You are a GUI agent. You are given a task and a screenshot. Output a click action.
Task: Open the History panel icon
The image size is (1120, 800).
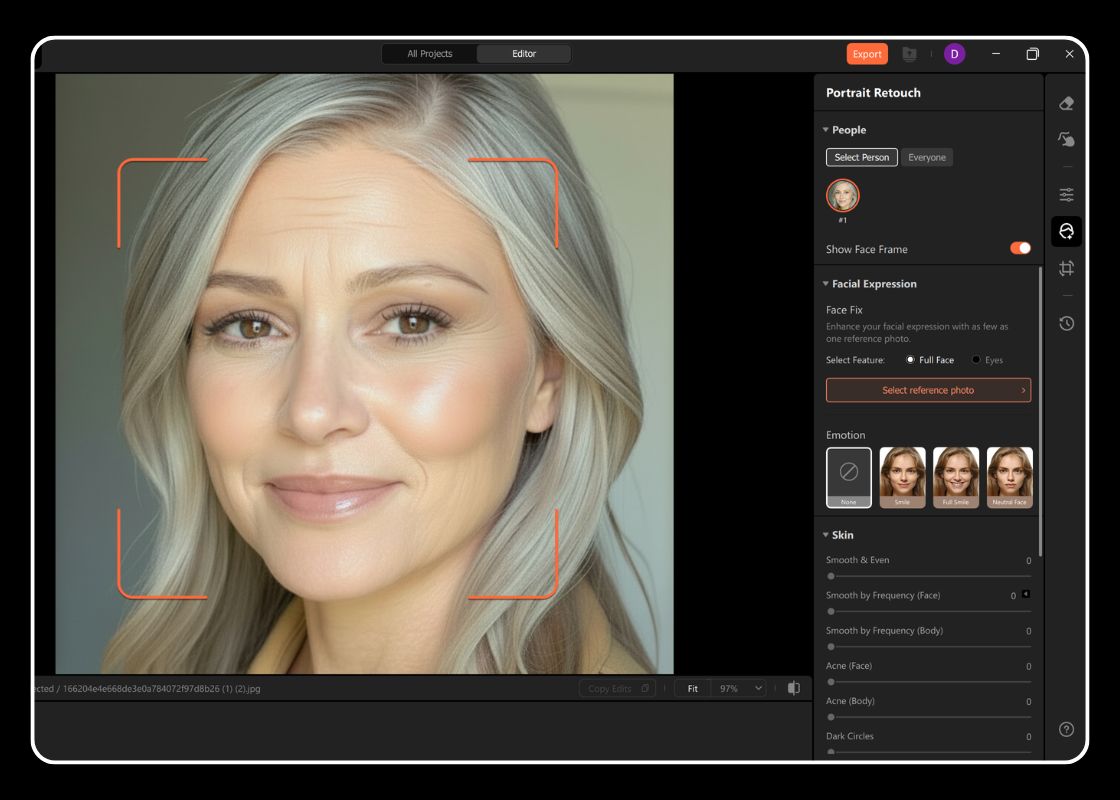click(1066, 323)
